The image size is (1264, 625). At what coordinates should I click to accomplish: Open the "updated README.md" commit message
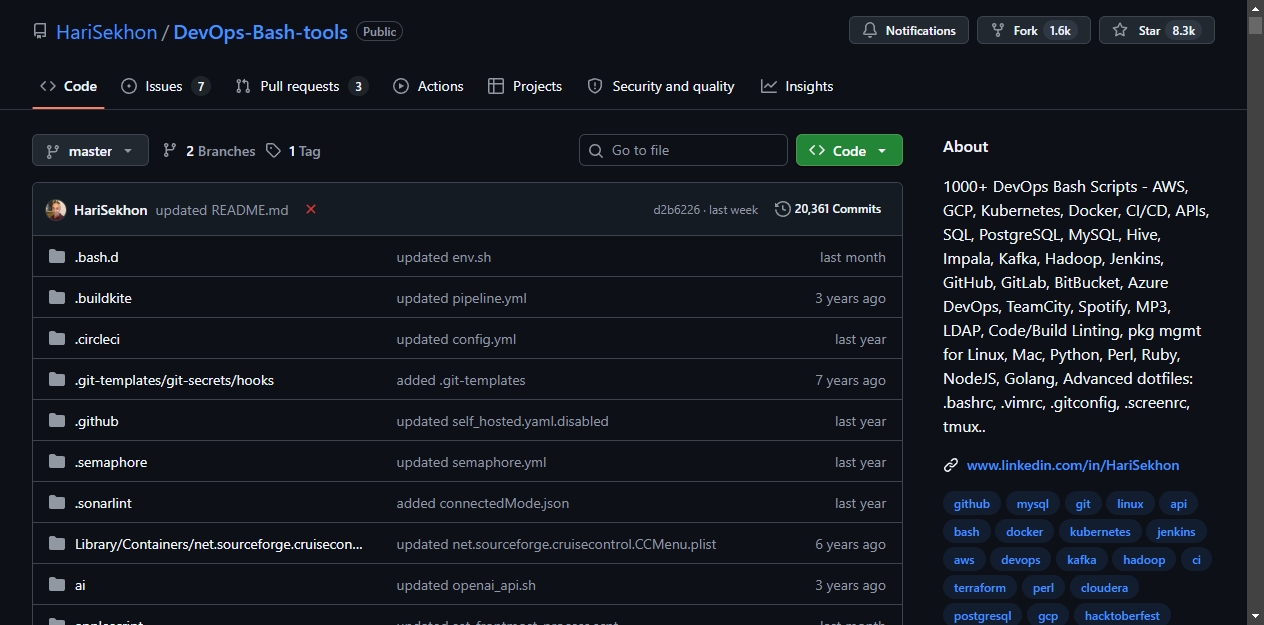tap(222, 210)
